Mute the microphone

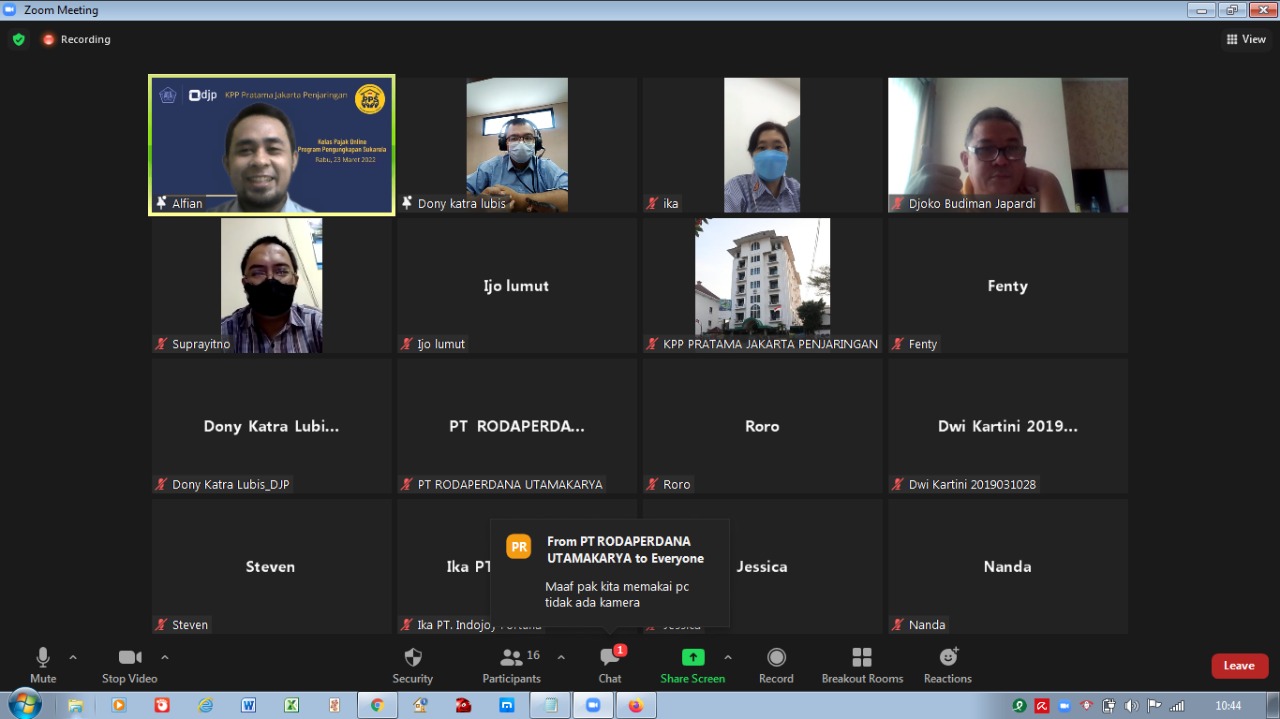43,663
